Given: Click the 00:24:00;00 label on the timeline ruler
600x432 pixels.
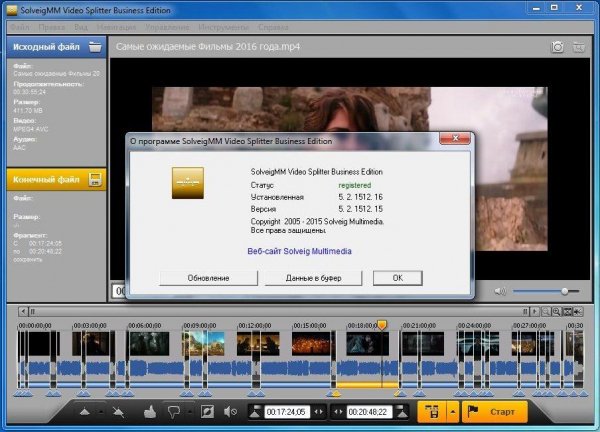Looking at the screenshot, I should click(474, 326).
